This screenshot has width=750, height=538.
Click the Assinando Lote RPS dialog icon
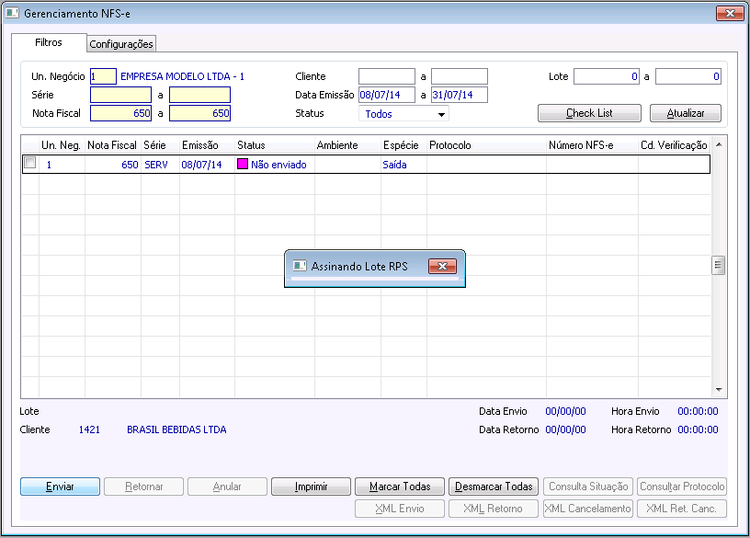click(299, 266)
